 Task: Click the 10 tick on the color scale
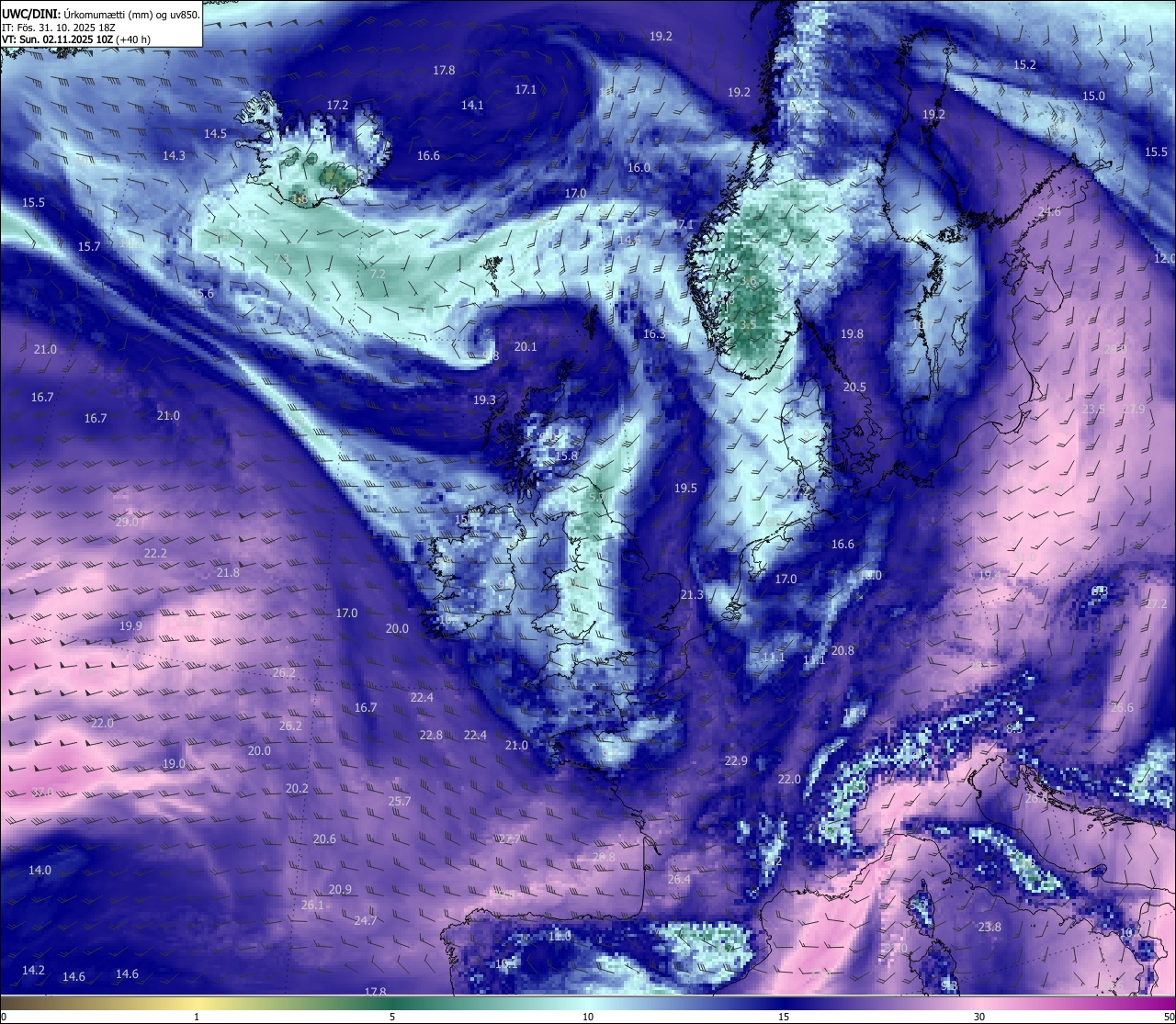click(588, 1017)
